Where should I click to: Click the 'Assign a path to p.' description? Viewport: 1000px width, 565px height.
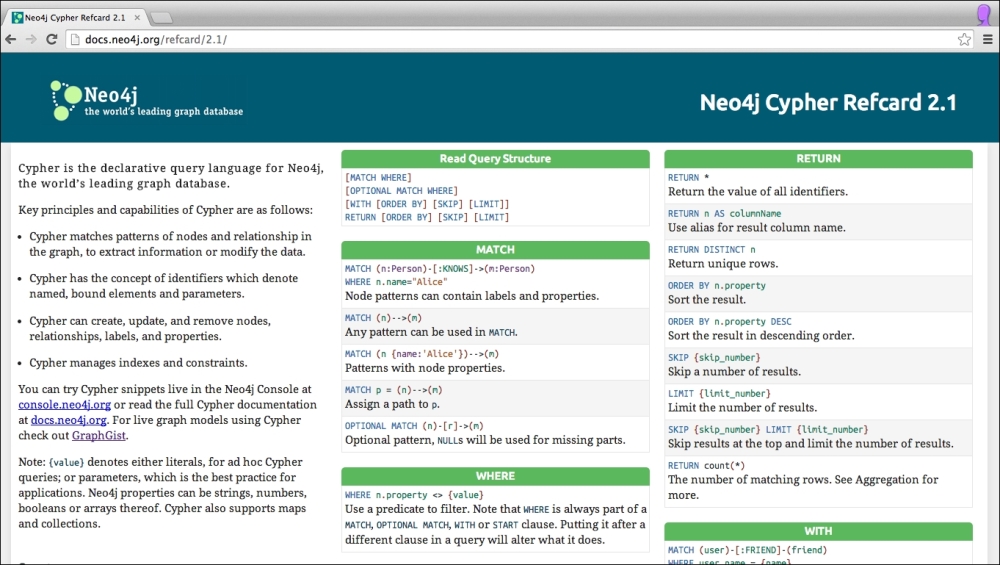[392, 404]
